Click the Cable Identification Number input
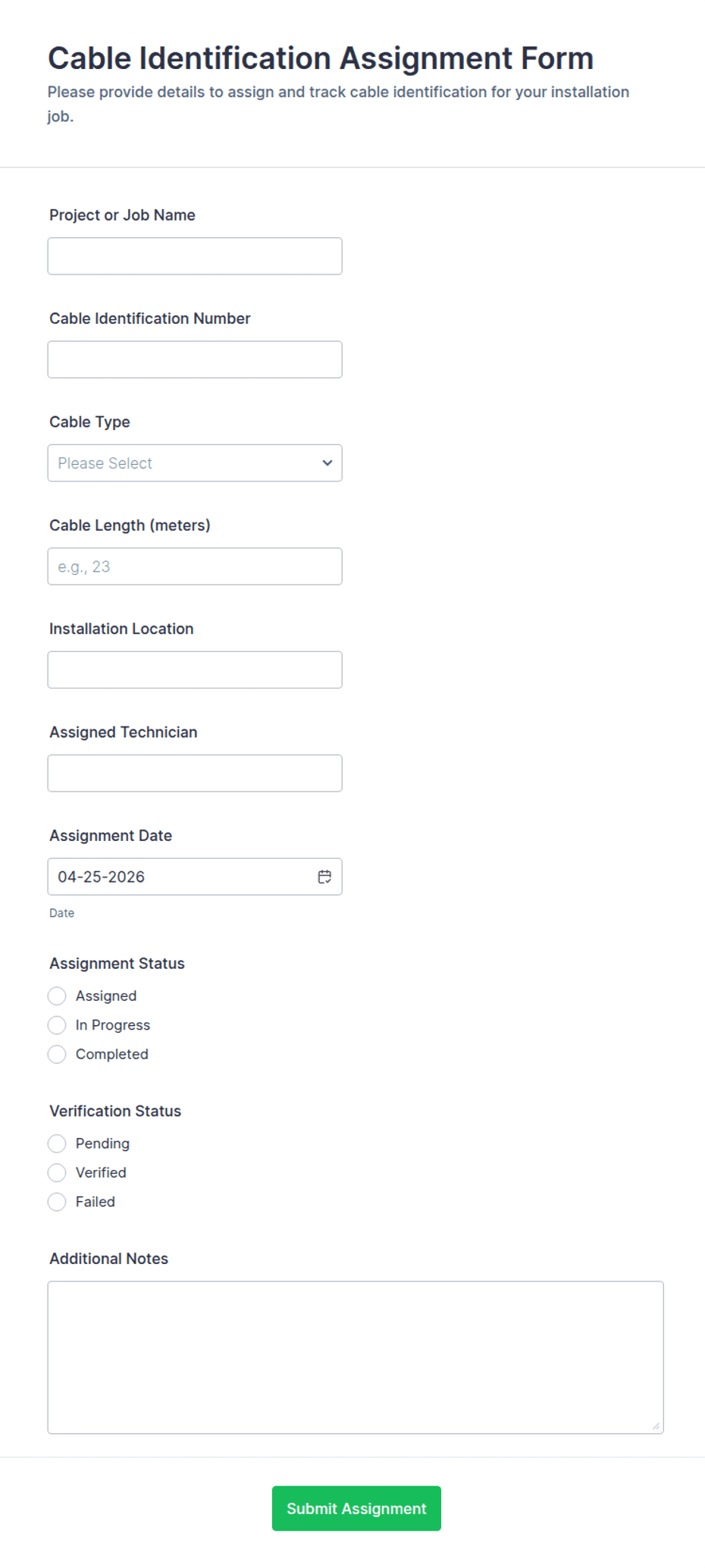Image resolution: width=705 pixels, height=1568 pixels. point(194,359)
